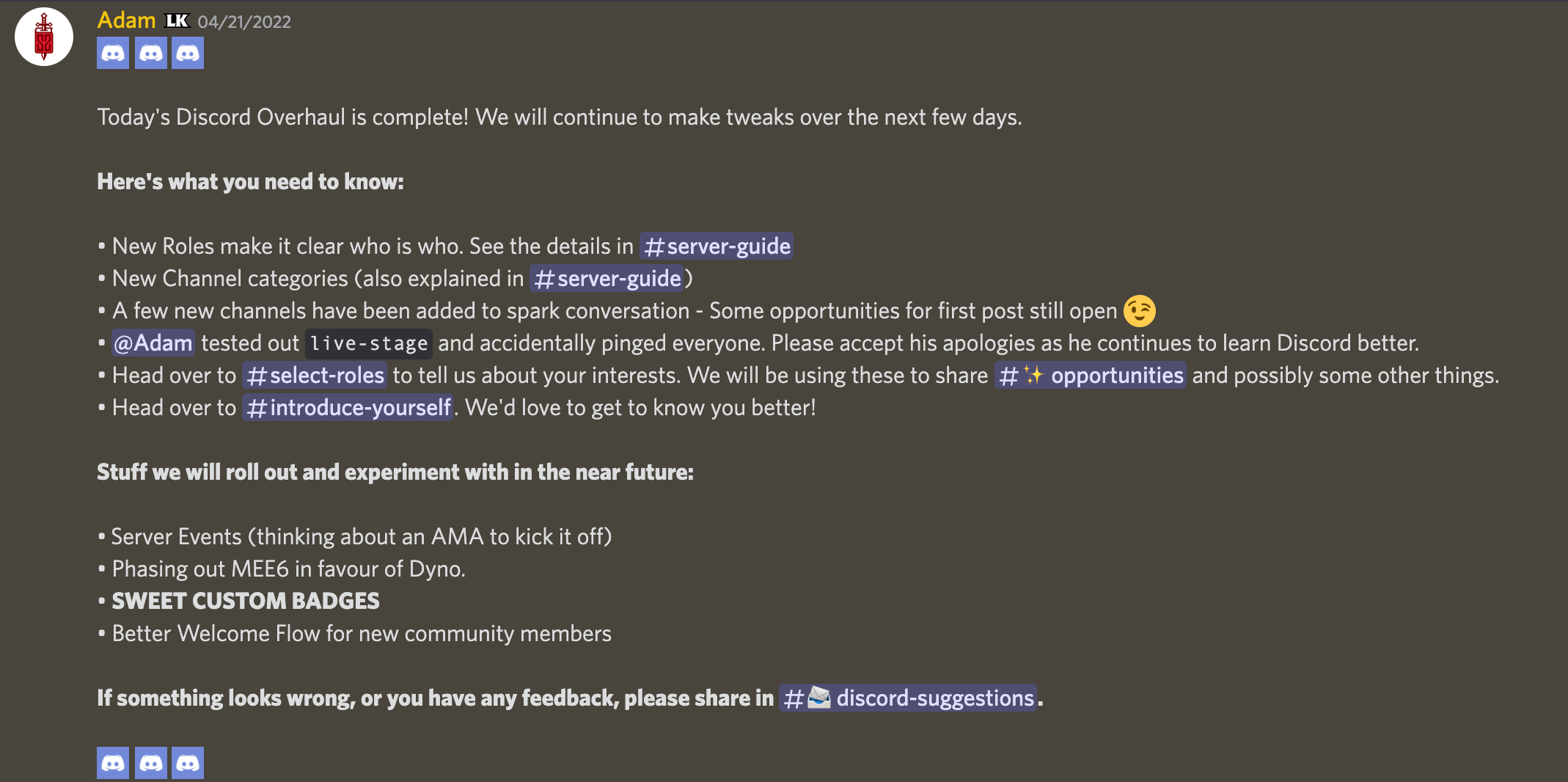
Task: Click the winking face emoji in the message
Action: click(x=1139, y=310)
